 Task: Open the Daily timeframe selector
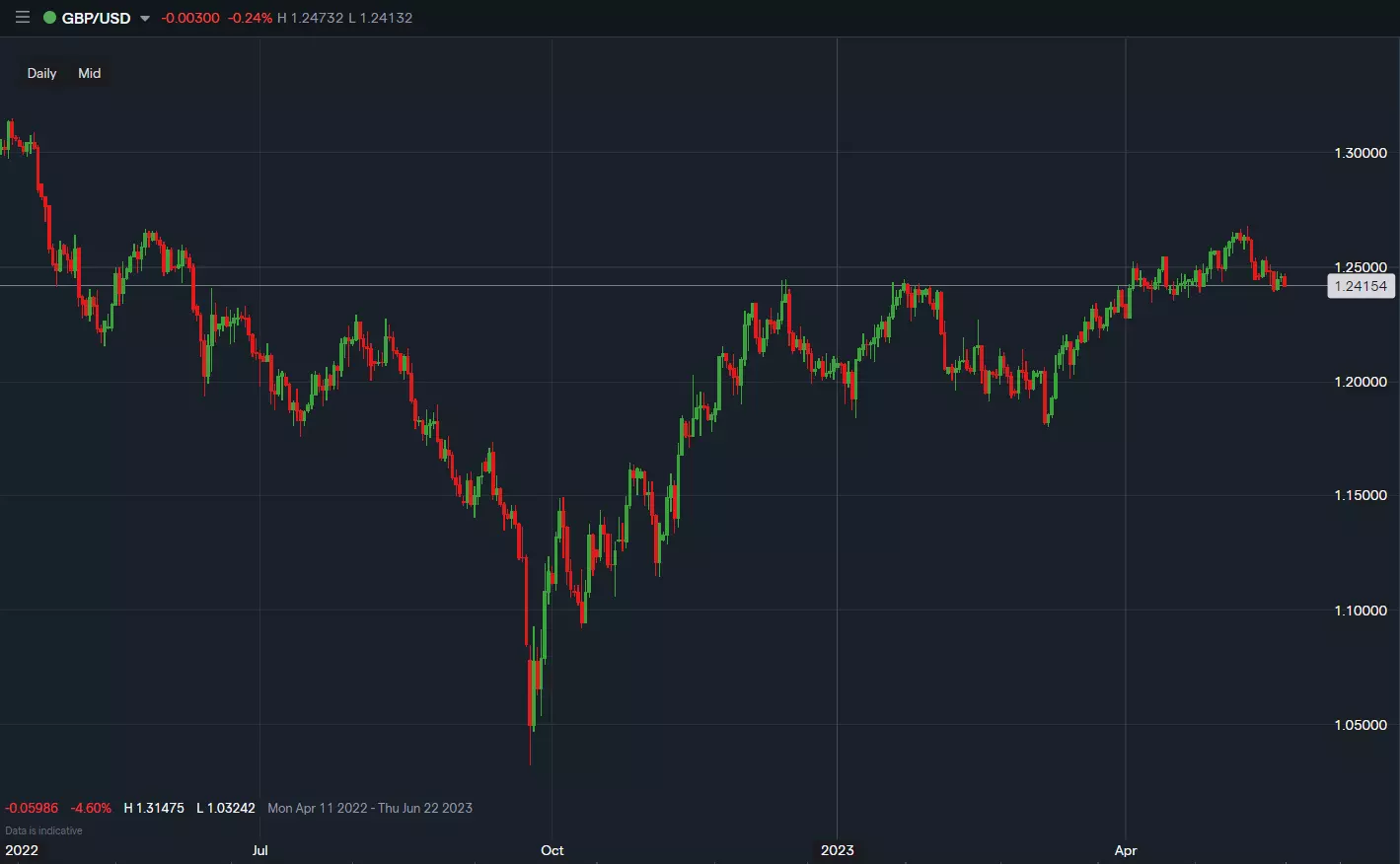point(41,73)
